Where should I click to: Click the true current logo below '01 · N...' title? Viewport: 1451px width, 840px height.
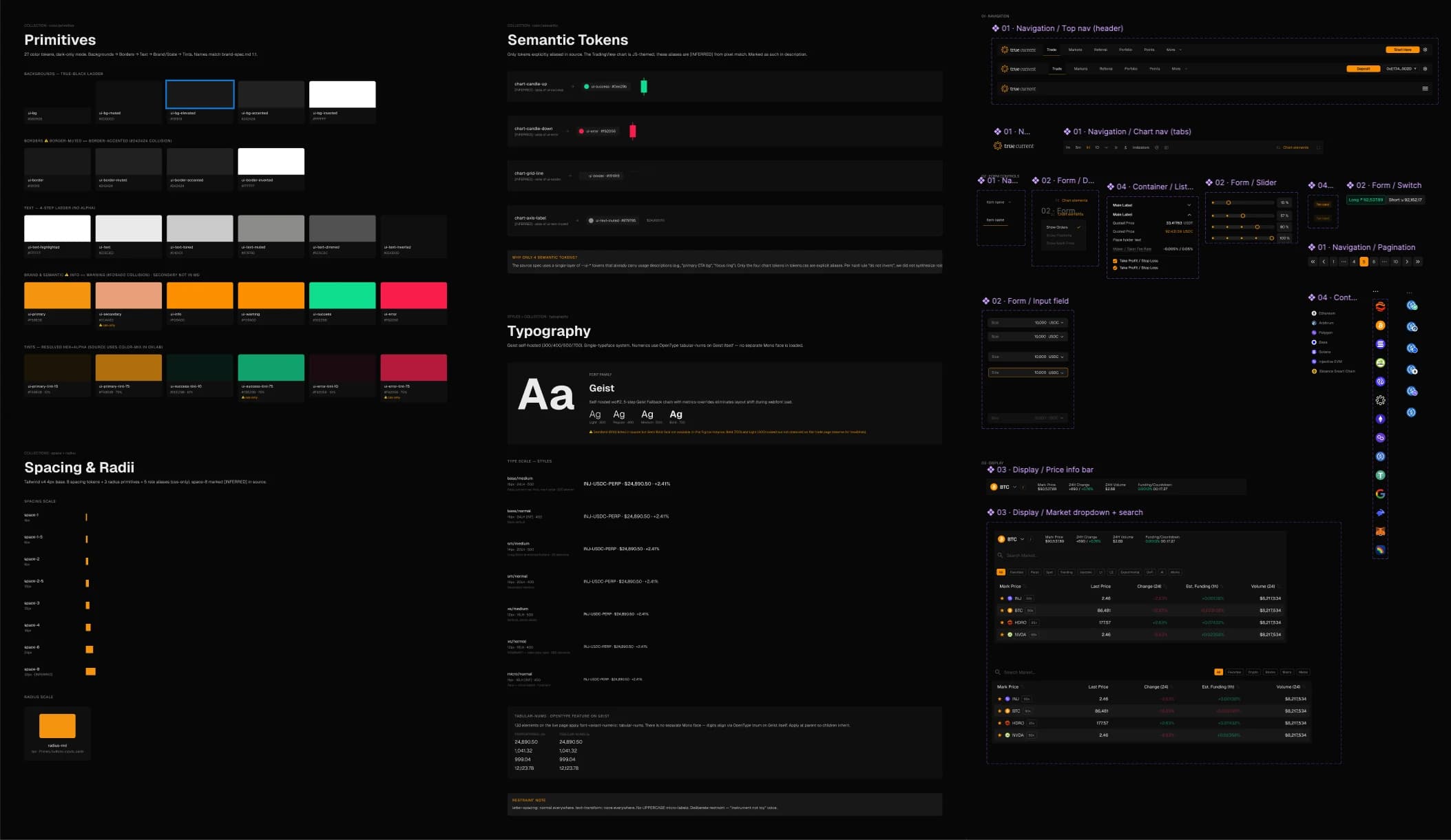pyautogui.click(x=1013, y=146)
